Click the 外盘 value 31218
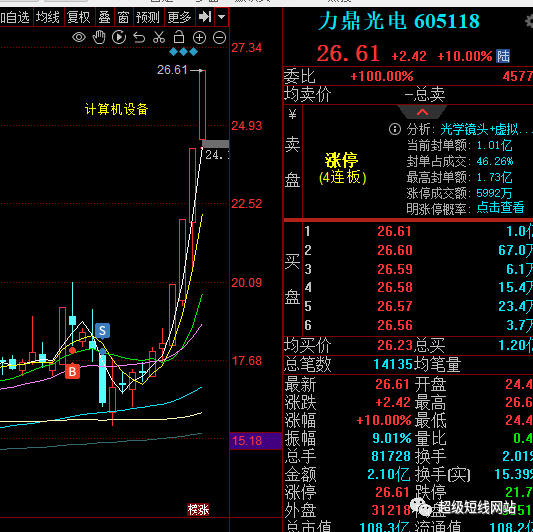 (x=391, y=510)
